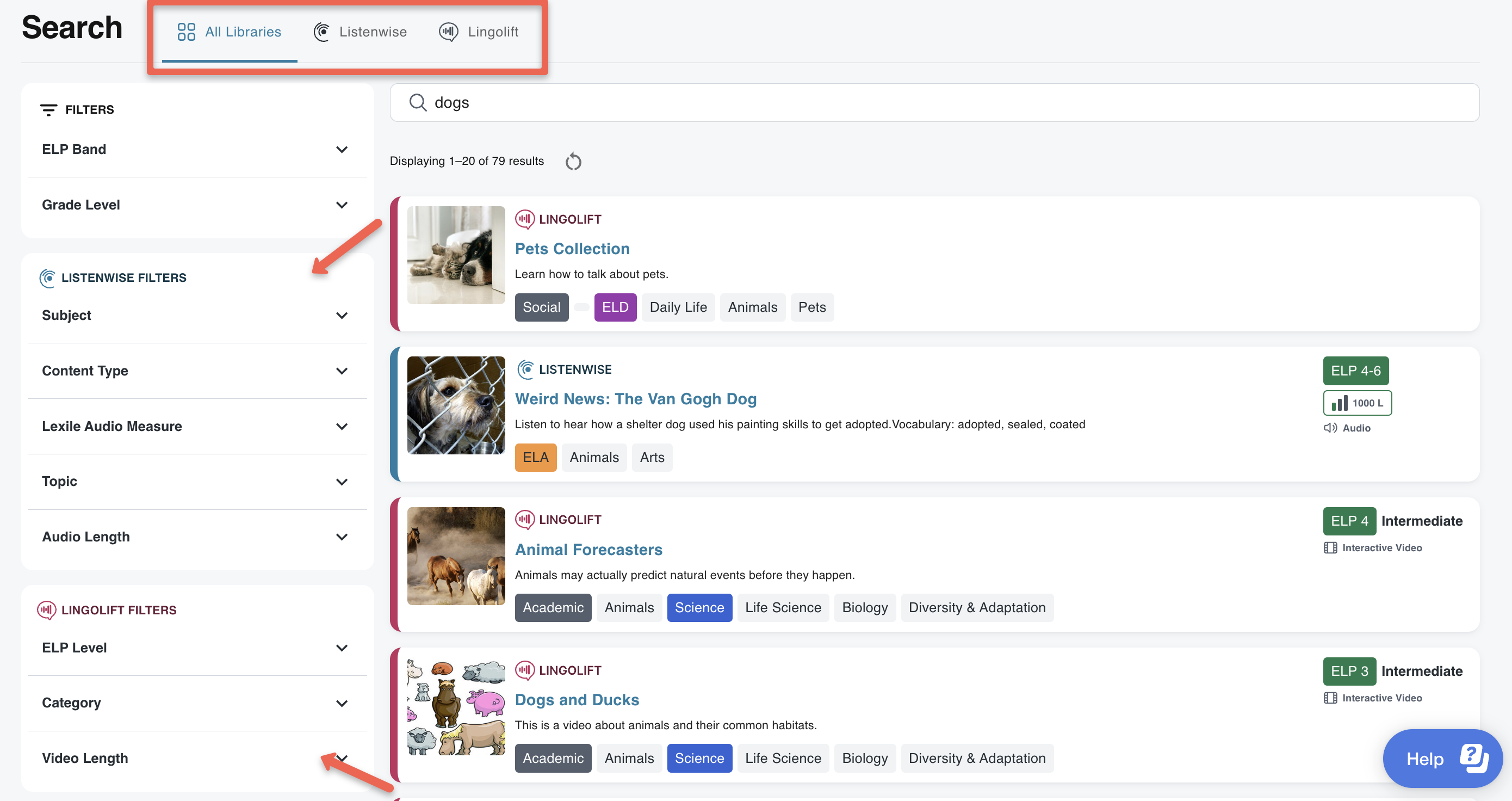Image resolution: width=1512 pixels, height=801 pixels.
Task: Click Diversity & Adaptation tag on Dogs and Ducks
Action: 977,758
